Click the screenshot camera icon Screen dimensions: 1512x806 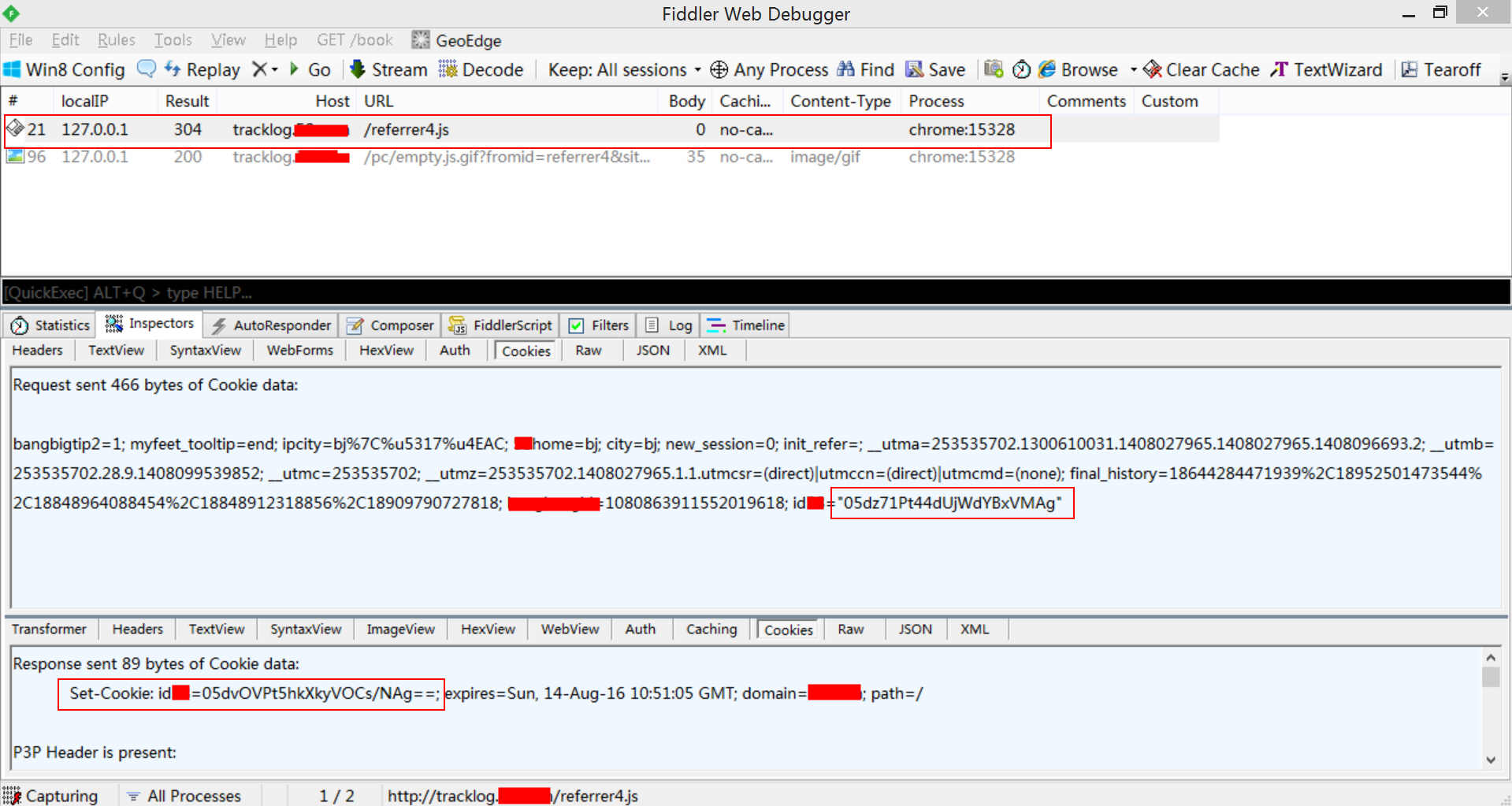[x=994, y=69]
